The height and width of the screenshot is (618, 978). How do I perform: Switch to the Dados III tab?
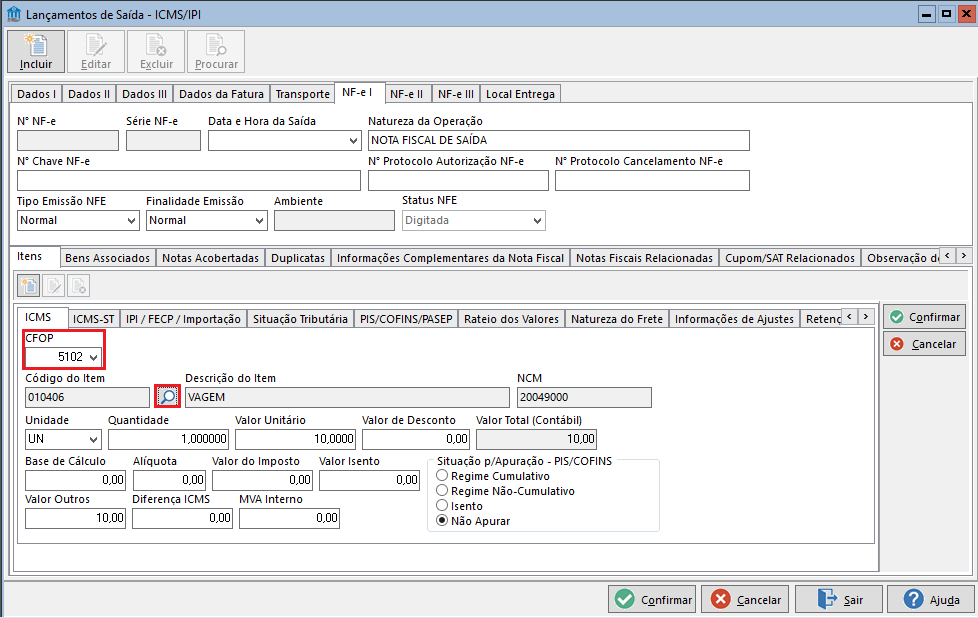(x=144, y=94)
